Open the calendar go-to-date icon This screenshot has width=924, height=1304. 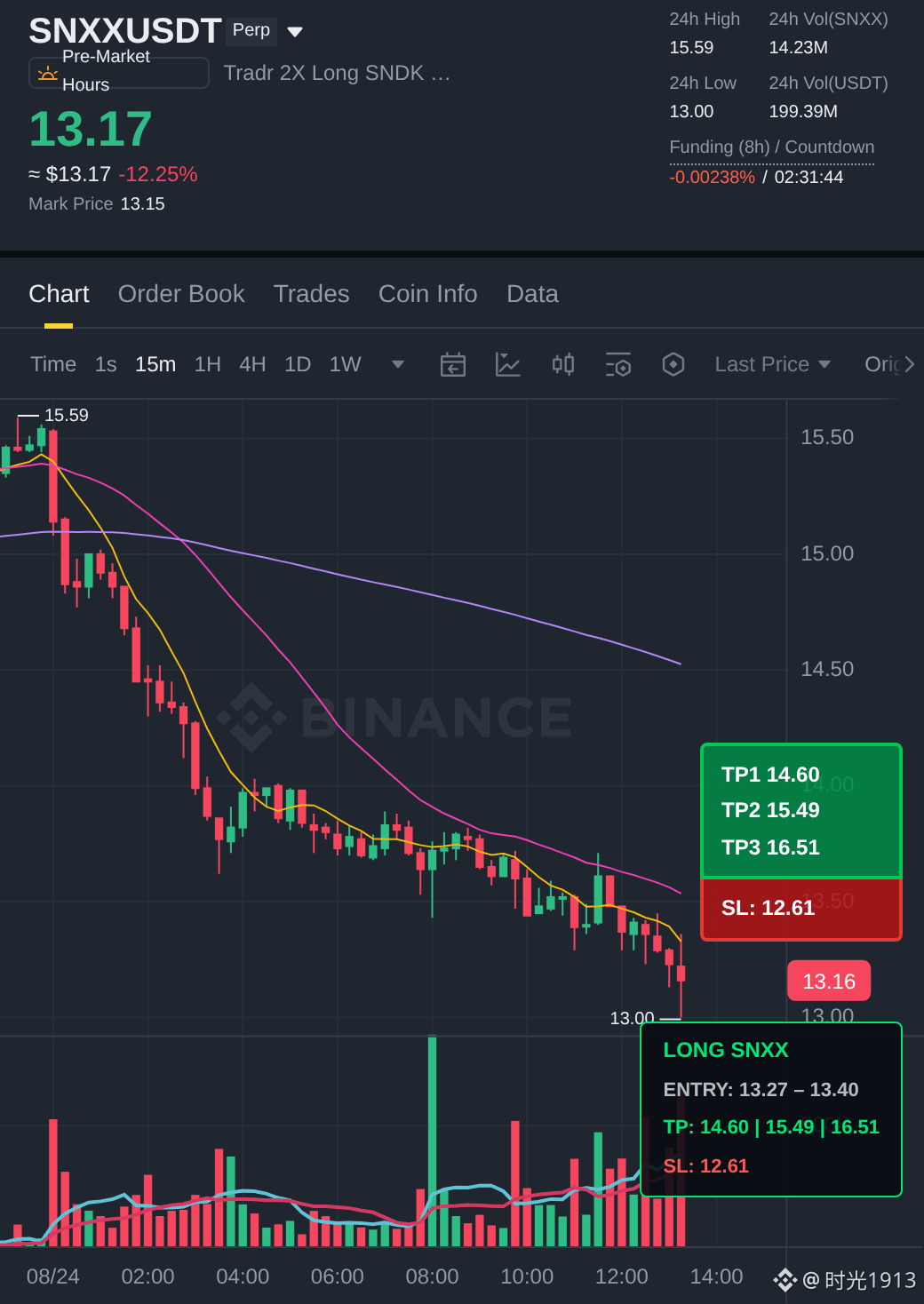(x=453, y=364)
